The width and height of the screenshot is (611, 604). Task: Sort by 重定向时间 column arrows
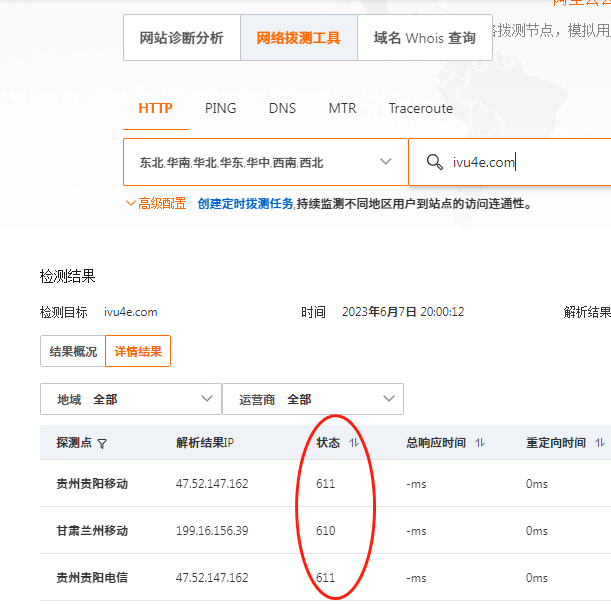(600, 443)
